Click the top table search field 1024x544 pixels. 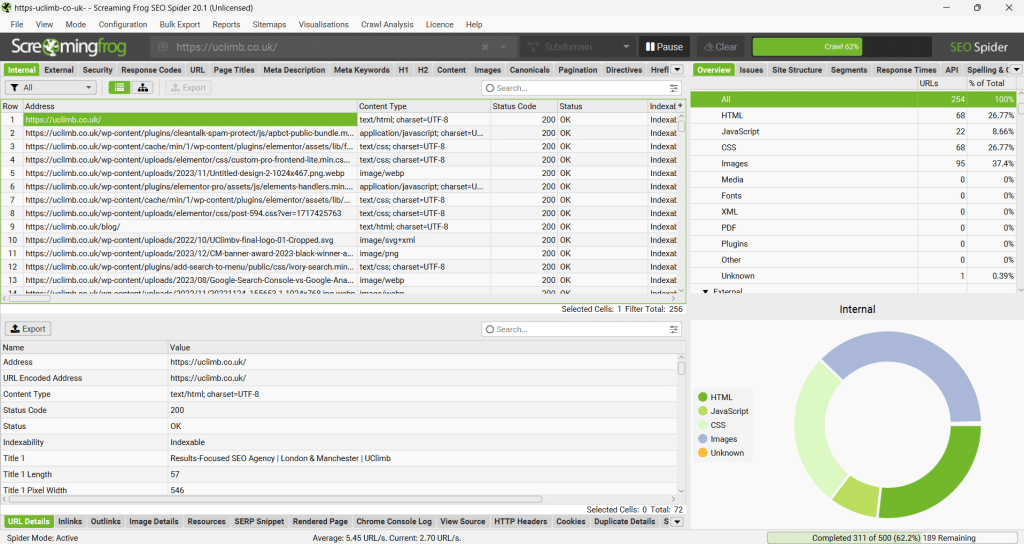pyautogui.click(x=574, y=88)
